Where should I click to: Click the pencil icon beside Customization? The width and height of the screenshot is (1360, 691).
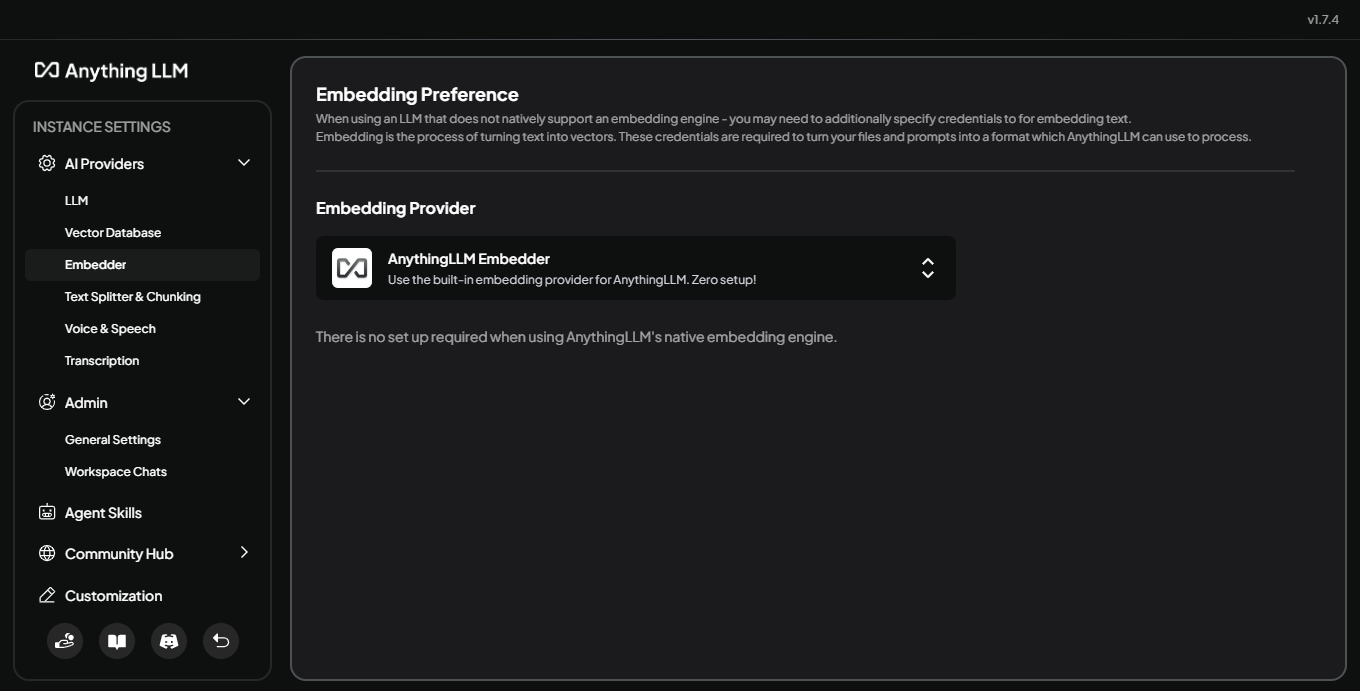[x=47, y=595]
